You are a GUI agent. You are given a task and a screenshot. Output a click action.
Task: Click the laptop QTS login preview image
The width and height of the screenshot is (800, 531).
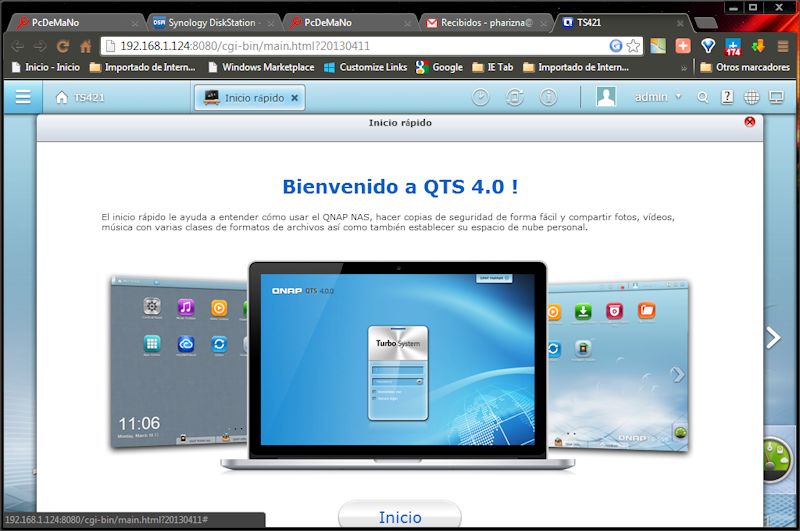(x=397, y=359)
